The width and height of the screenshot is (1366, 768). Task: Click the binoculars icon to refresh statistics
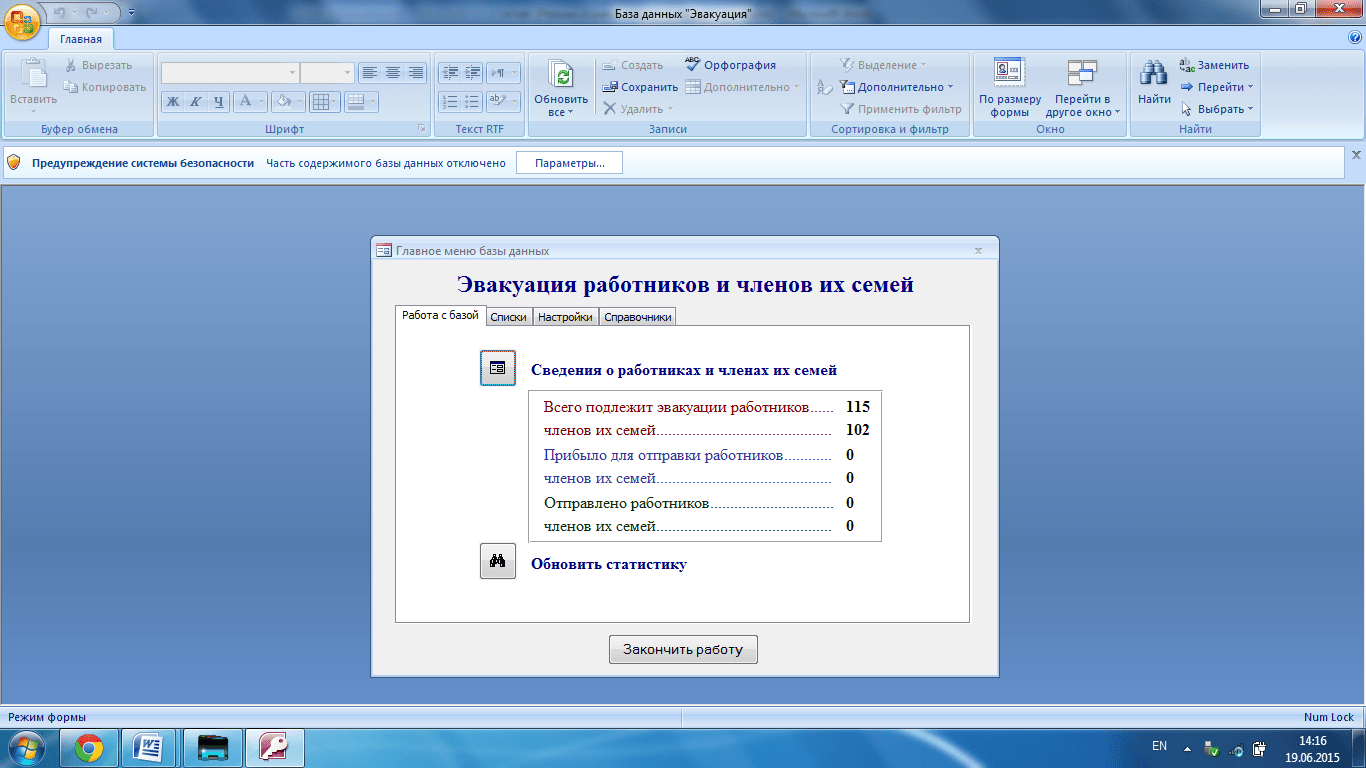[x=498, y=562]
